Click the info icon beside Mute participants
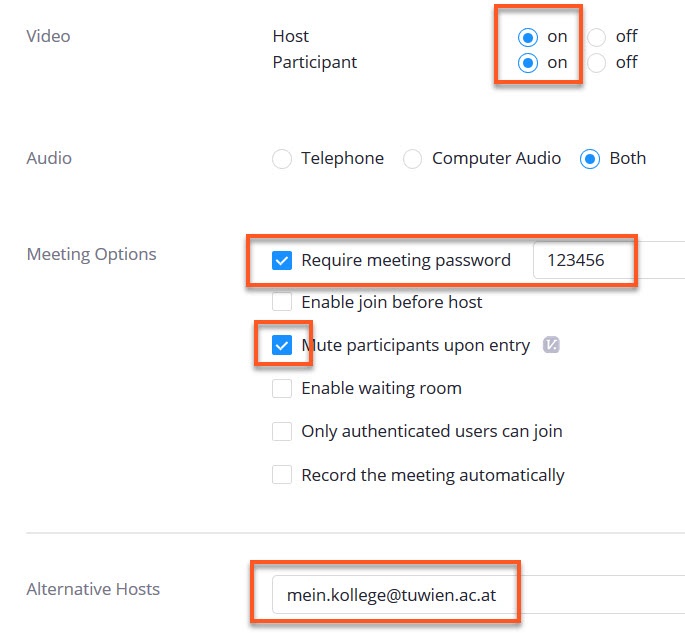Screen dimensions: 685x633 pyautogui.click(x=551, y=345)
